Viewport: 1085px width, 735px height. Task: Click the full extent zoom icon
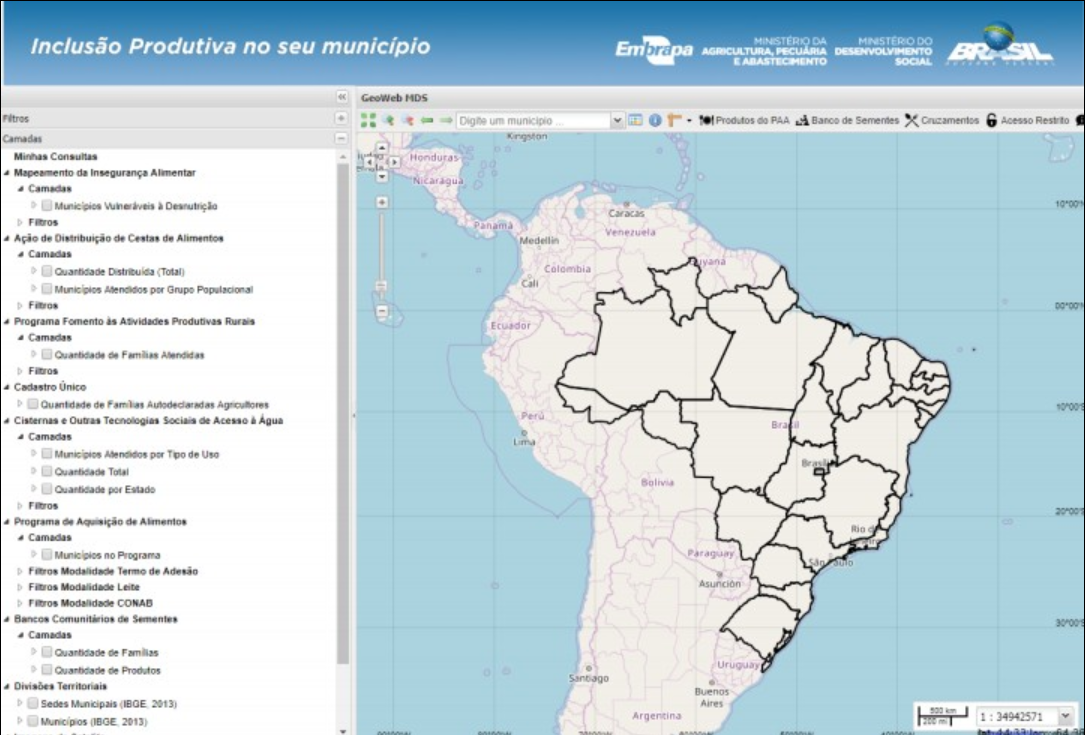[369, 120]
